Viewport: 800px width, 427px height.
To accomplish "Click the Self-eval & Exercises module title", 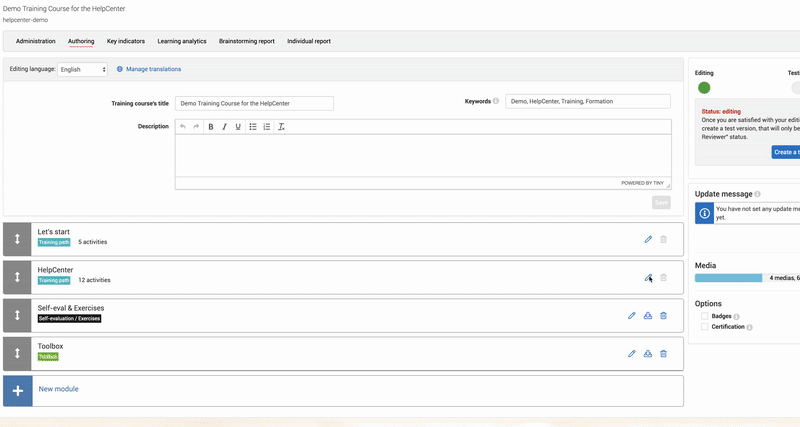I will pyautogui.click(x=71, y=308).
